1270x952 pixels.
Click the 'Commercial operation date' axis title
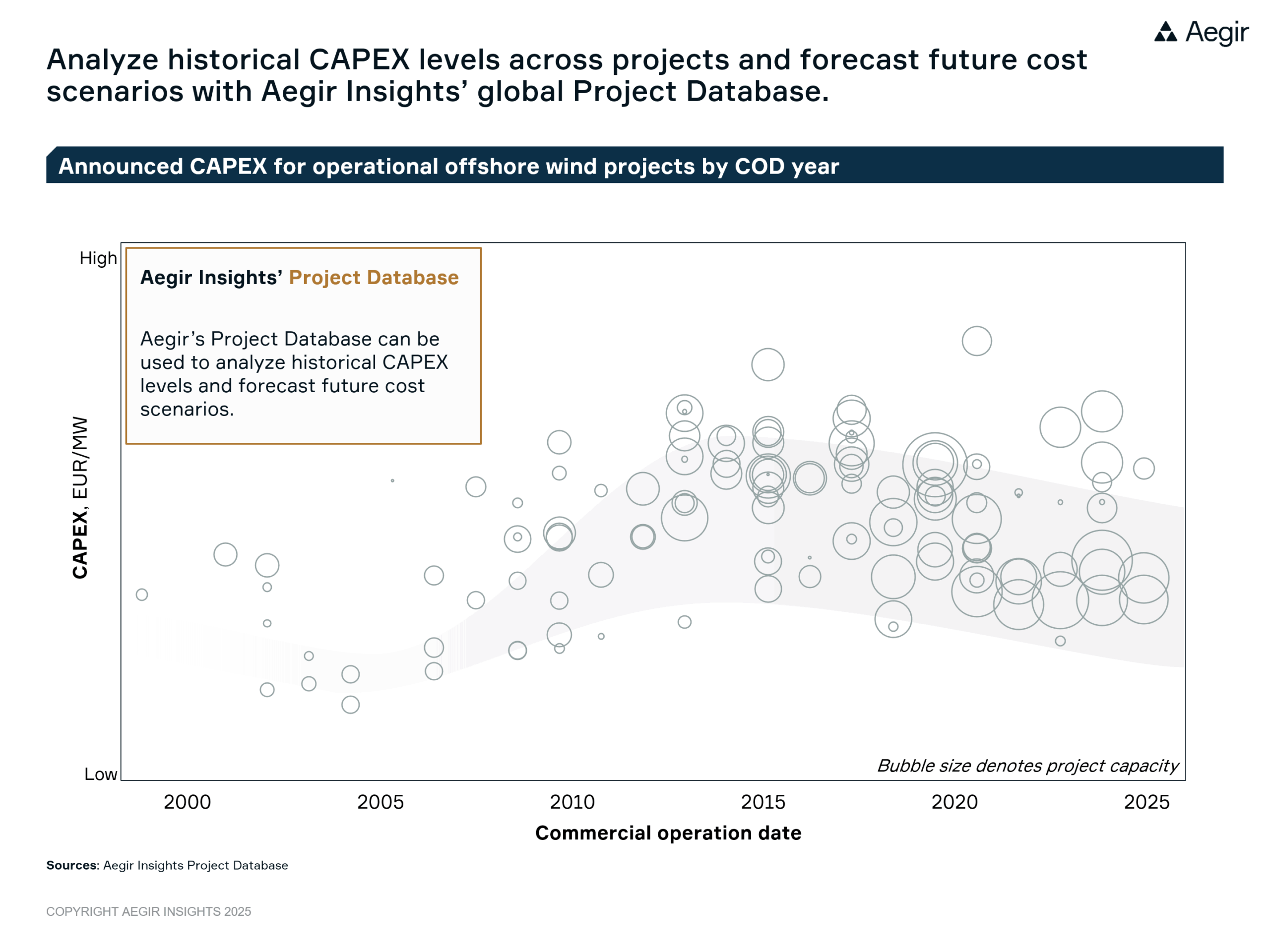click(x=668, y=833)
